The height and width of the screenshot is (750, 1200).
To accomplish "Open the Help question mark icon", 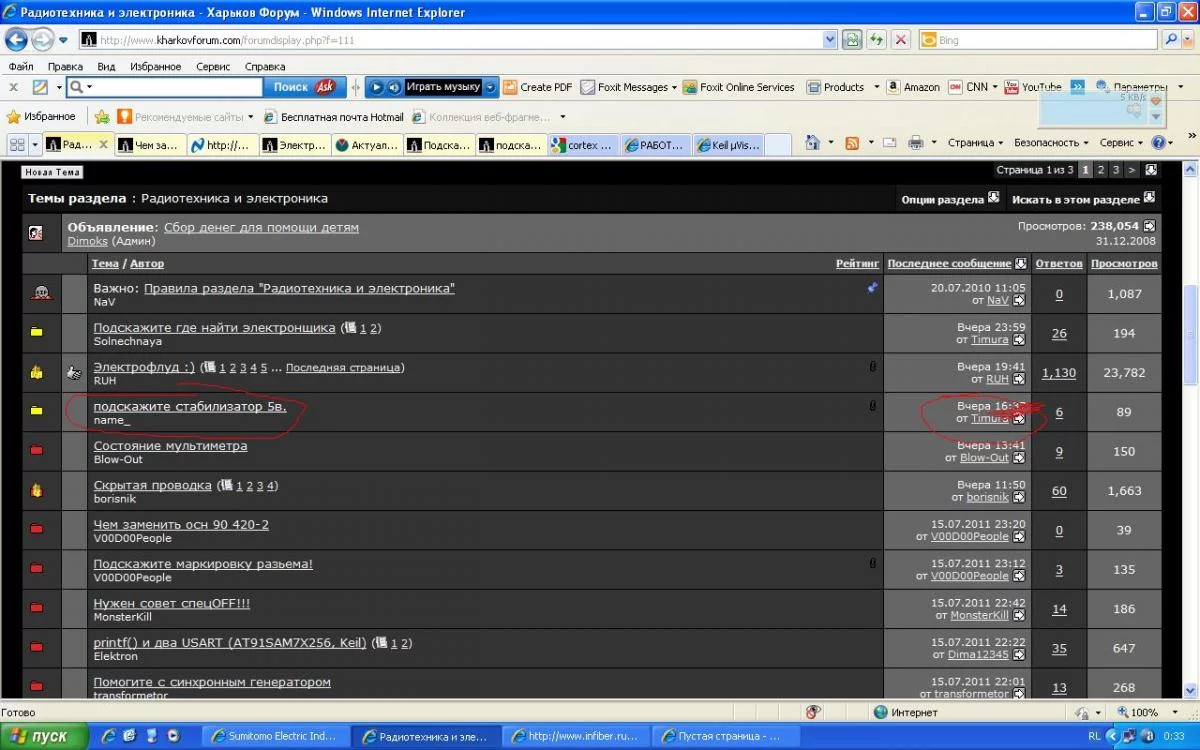I will (x=1158, y=143).
